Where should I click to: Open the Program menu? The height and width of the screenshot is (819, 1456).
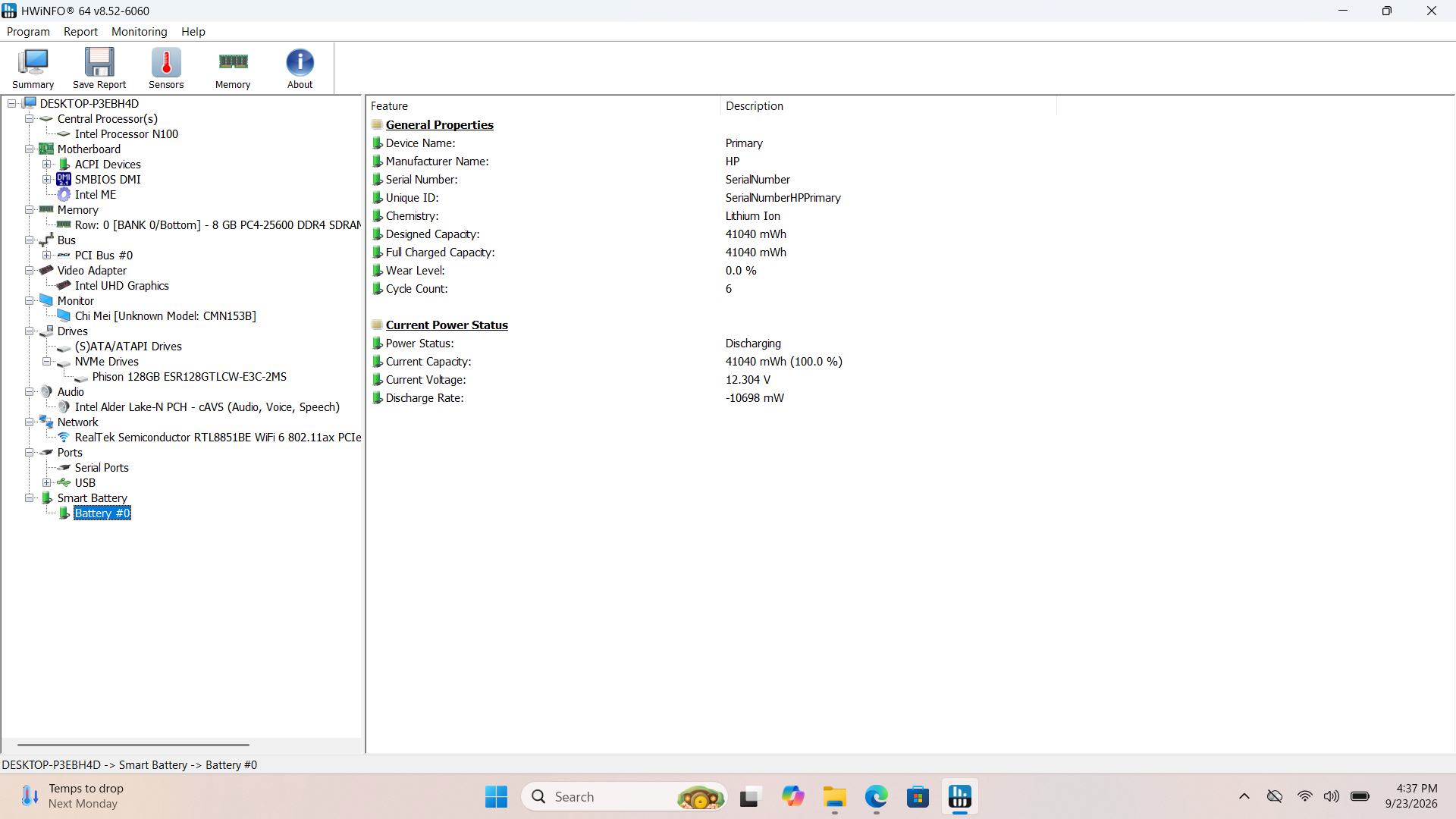(x=28, y=32)
